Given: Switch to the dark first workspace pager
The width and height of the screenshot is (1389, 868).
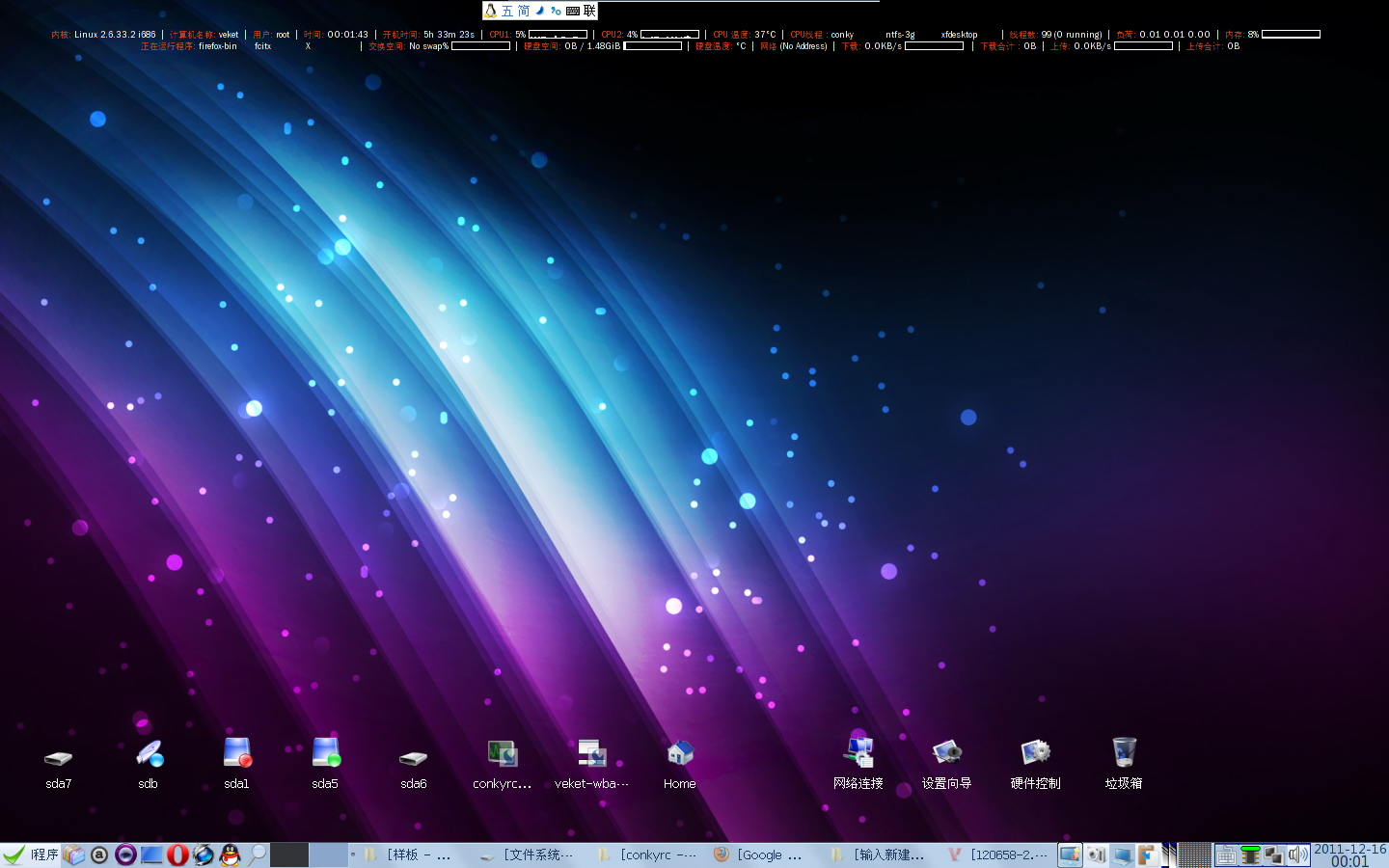Looking at the screenshot, I should coord(289,854).
